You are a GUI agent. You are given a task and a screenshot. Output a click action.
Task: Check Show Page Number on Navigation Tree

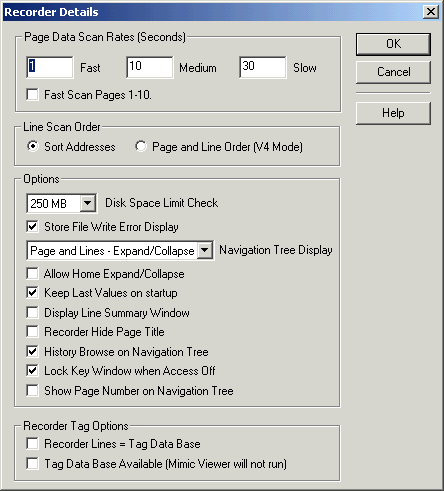[x=32, y=390]
